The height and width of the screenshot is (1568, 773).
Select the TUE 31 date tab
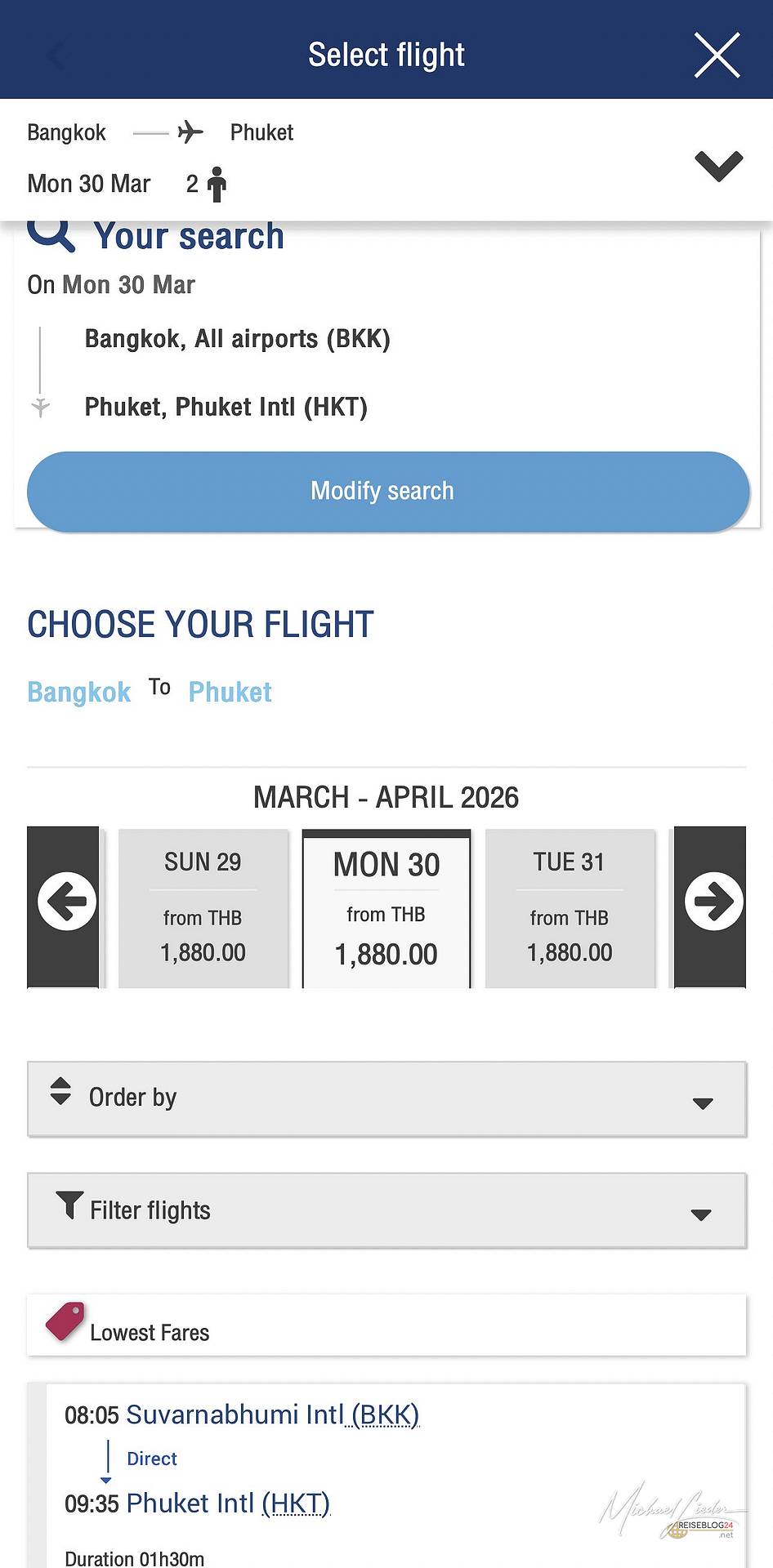click(570, 908)
